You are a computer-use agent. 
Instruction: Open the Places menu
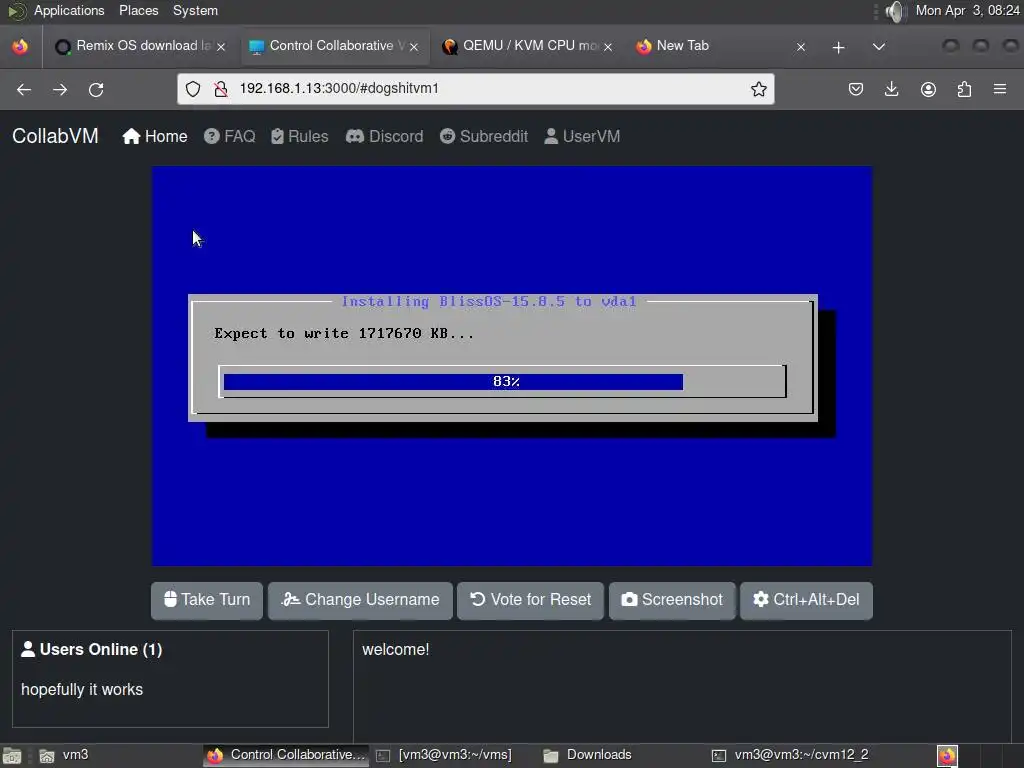138,10
